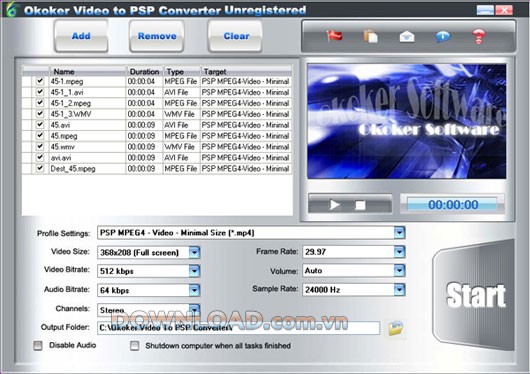Sort list by Name column header
This screenshot has width=530, height=374.
coord(88,71)
